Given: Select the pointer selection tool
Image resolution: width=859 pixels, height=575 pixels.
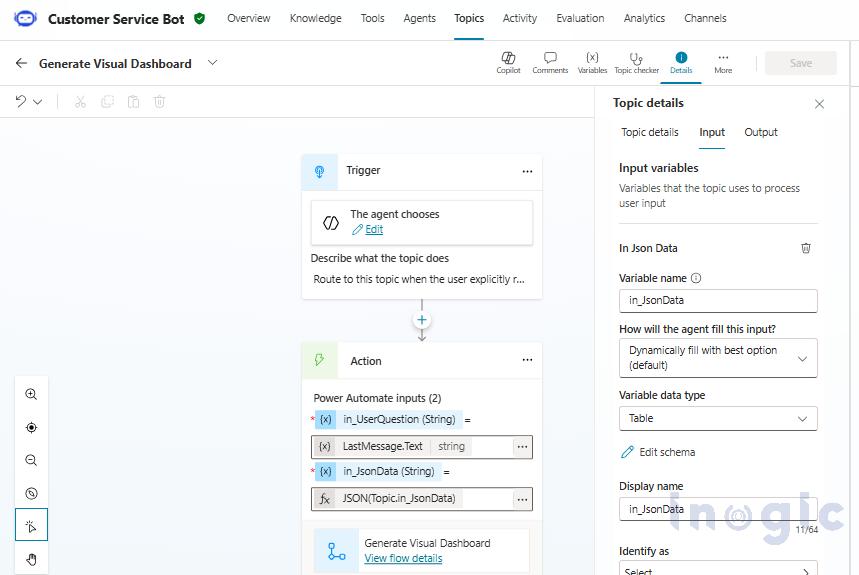Looking at the screenshot, I should click(x=31, y=525).
